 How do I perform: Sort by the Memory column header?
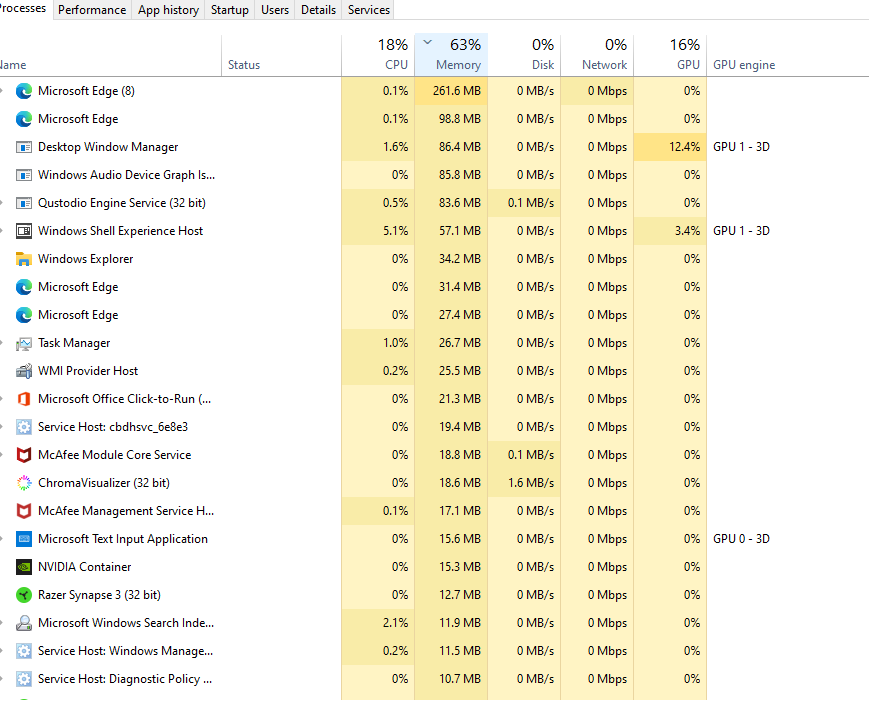[x=451, y=54]
